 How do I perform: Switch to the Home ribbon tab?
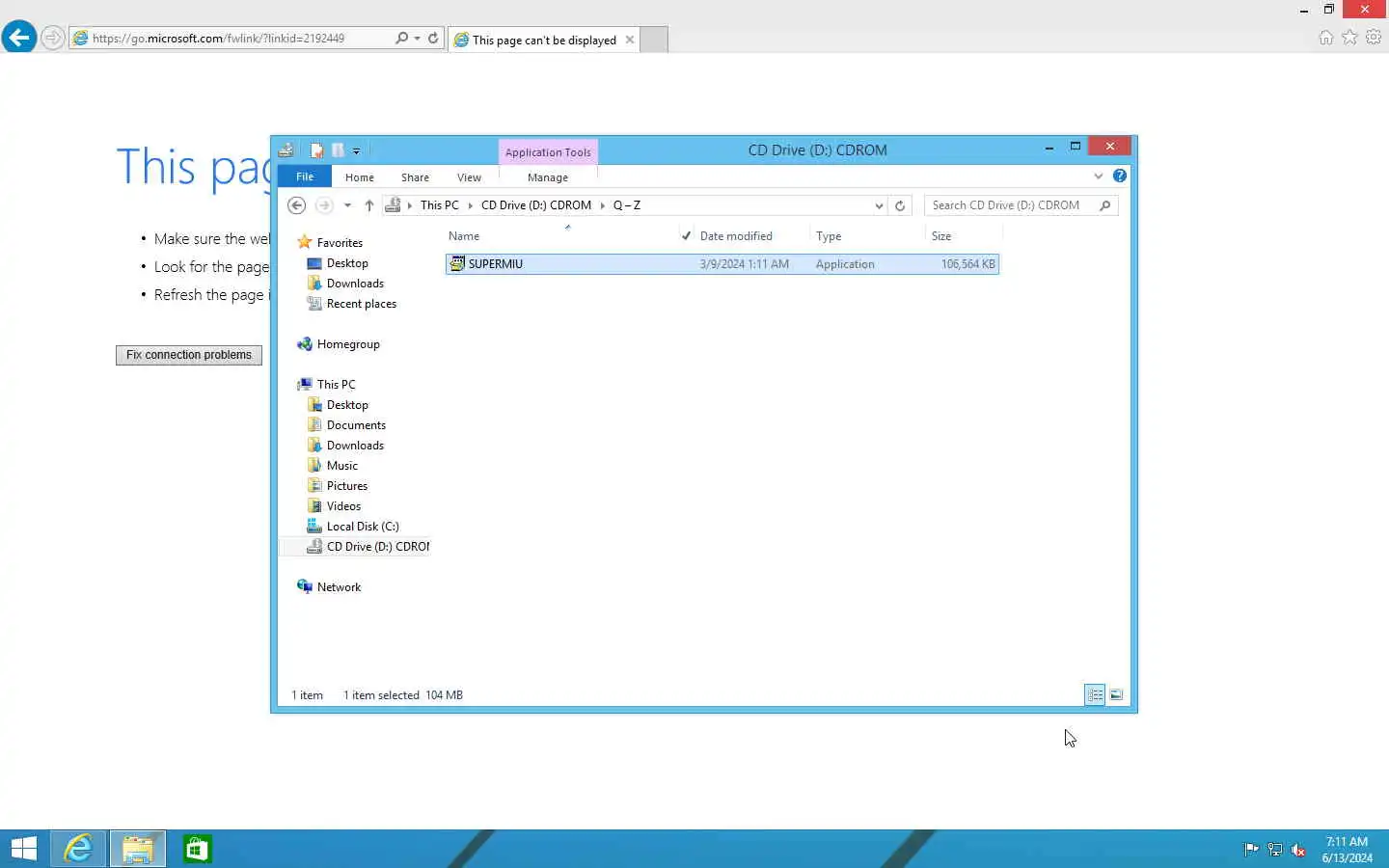(360, 177)
